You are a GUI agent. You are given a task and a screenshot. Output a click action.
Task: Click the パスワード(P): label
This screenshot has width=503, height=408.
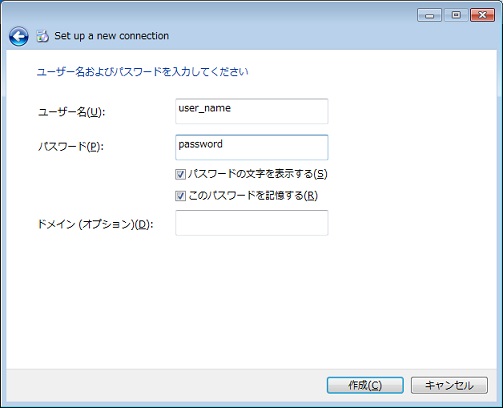(71, 146)
